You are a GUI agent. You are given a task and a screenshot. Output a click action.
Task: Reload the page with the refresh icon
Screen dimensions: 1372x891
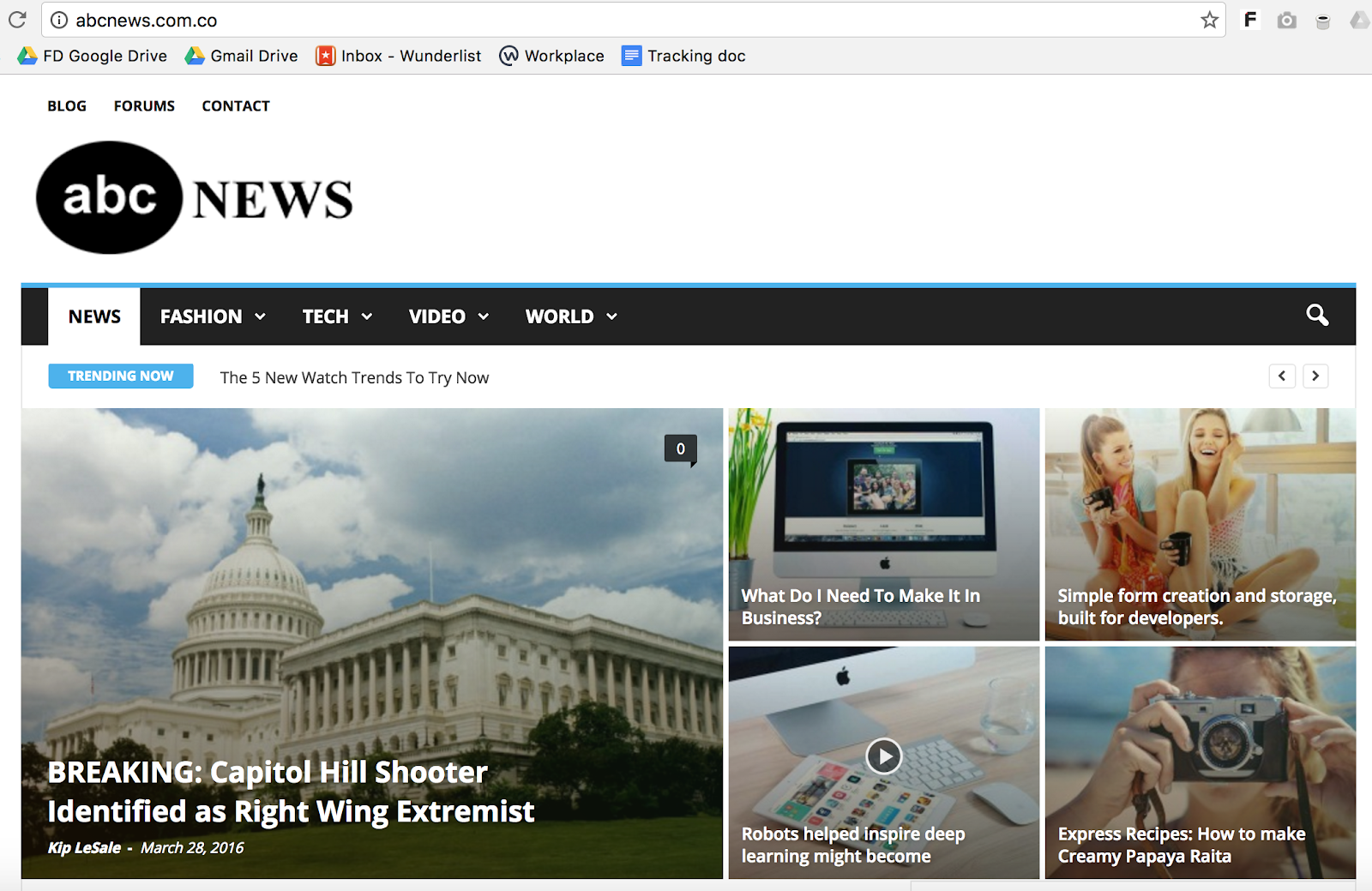(17, 20)
